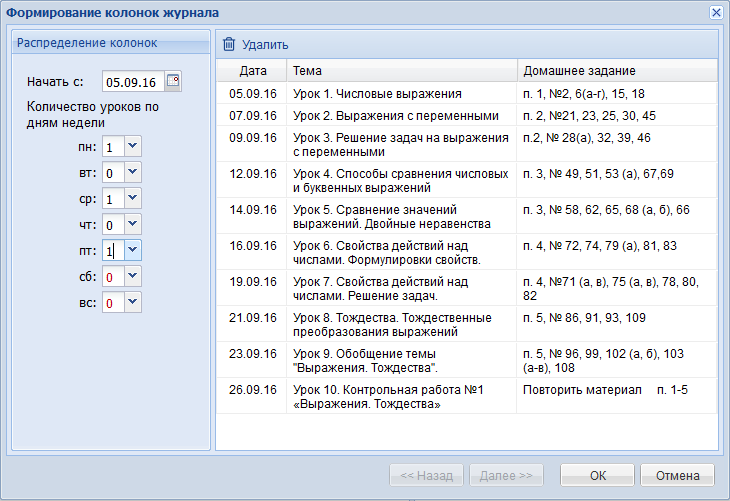Open the ср lessons count dropdown

(133, 199)
